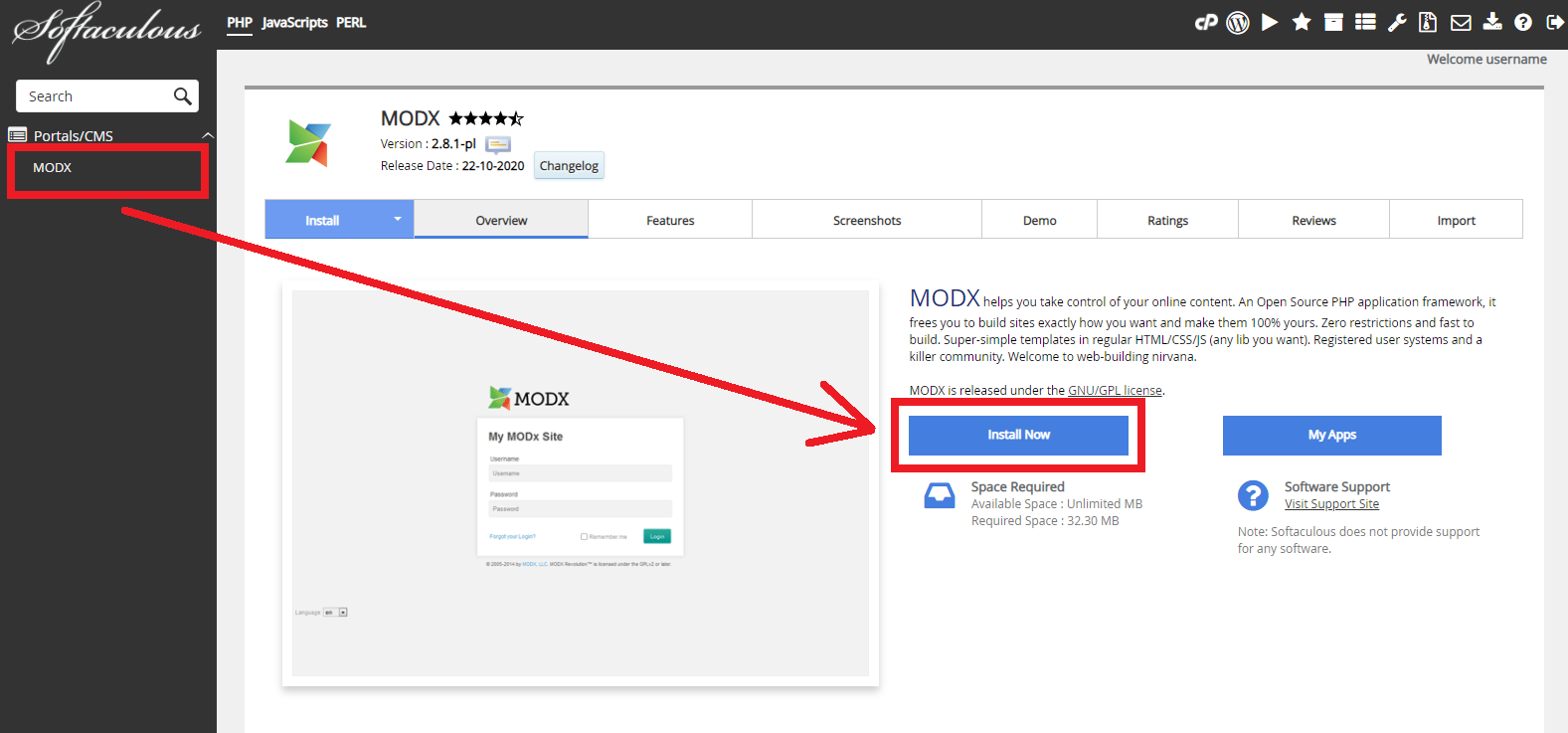Click the Install Now button
The image size is (1568, 733).
(x=1018, y=435)
